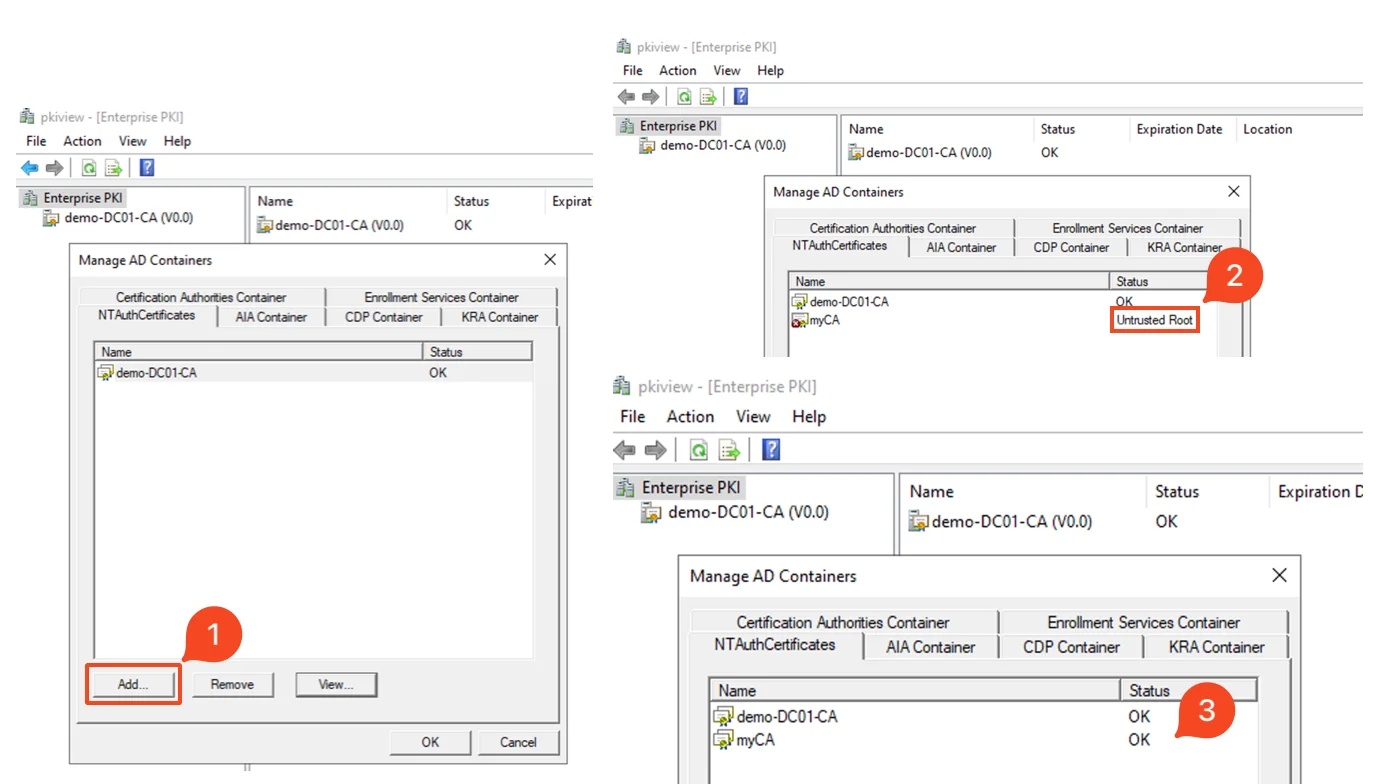Click the Untrusted Root status text
1396x784 pixels.
pyautogui.click(x=1155, y=321)
